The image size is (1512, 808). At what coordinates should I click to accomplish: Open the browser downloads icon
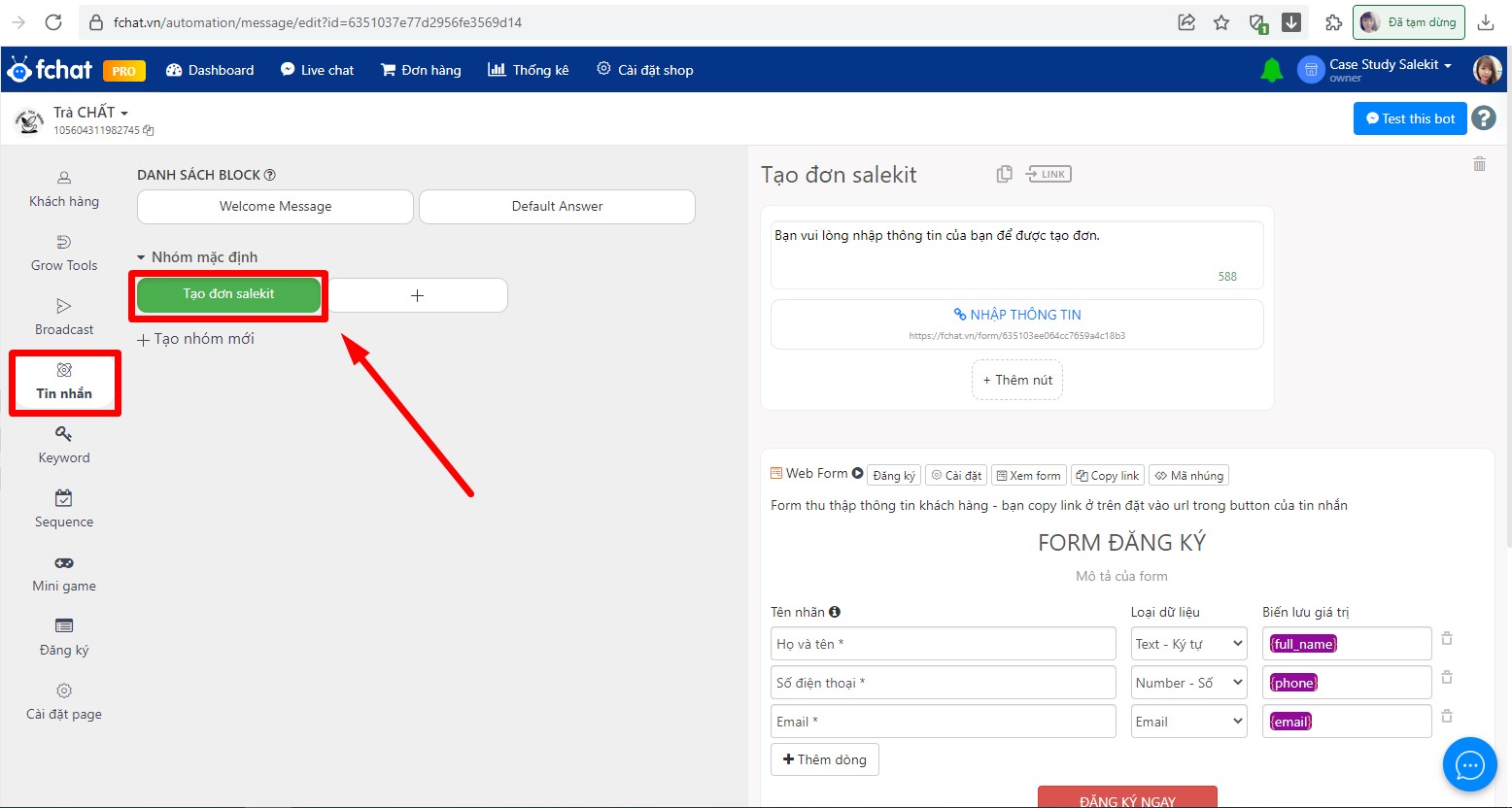(1486, 22)
